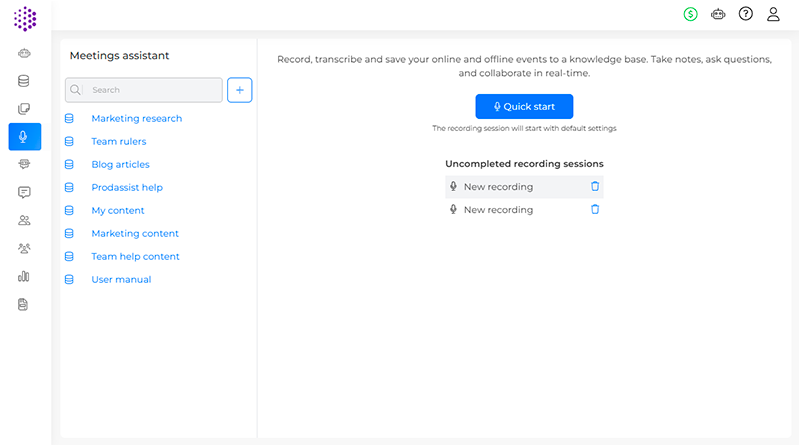800x445 pixels.
Task: Open help via the question mark icon
Action: (x=745, y=14)
